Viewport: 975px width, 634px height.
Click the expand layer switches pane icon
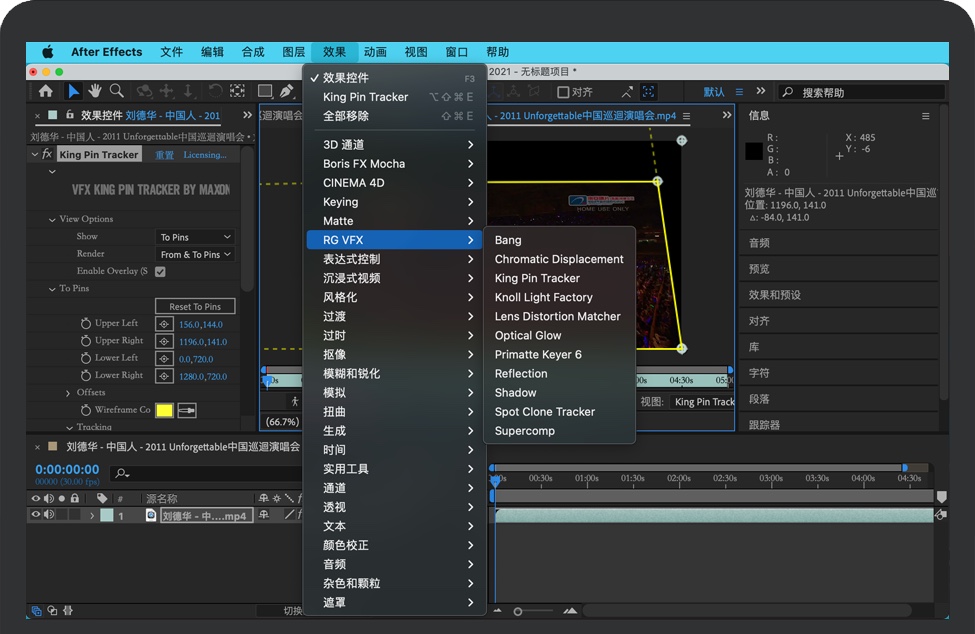(37, 610)
